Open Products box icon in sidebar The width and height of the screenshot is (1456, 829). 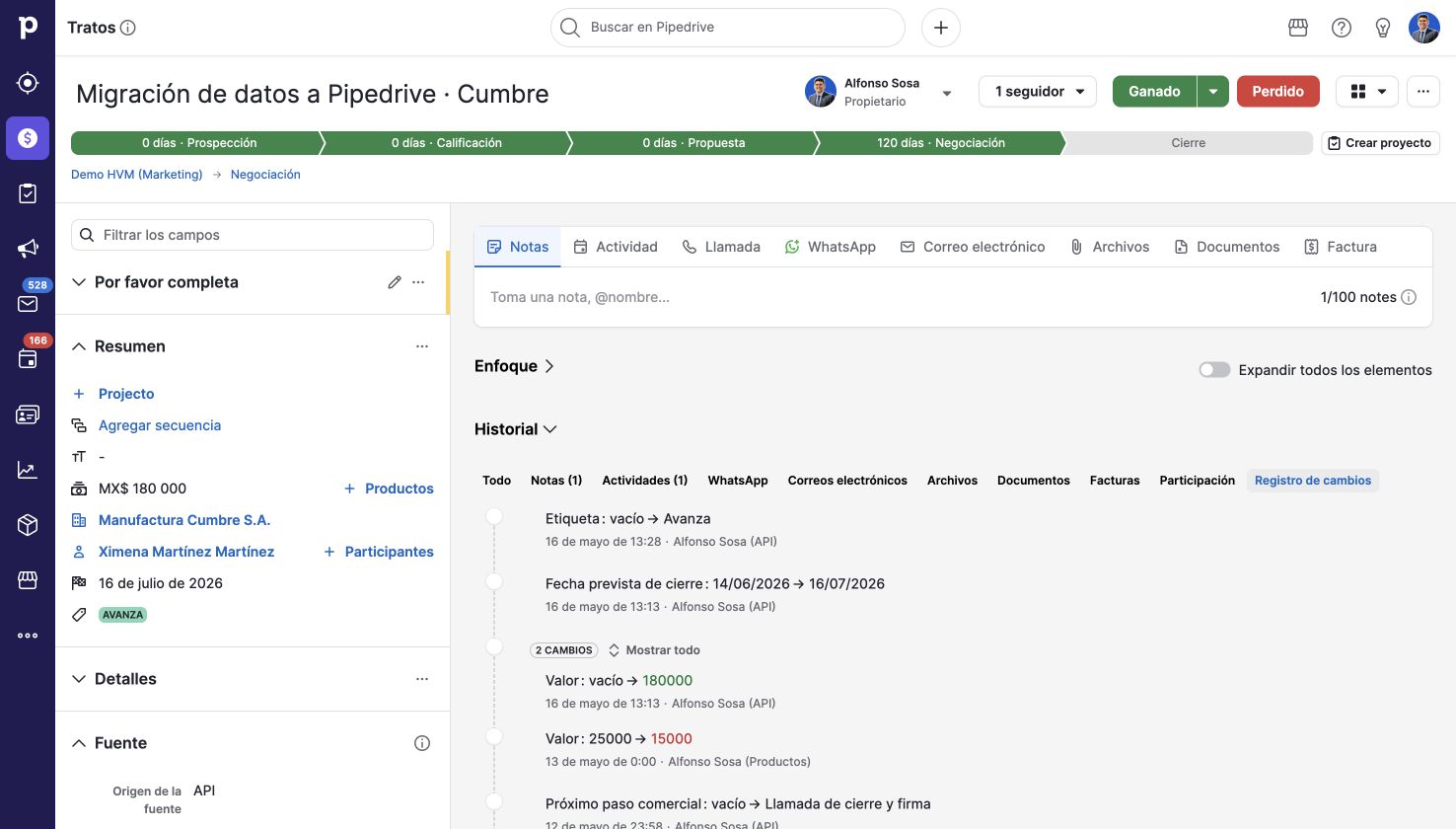point(28,525)
